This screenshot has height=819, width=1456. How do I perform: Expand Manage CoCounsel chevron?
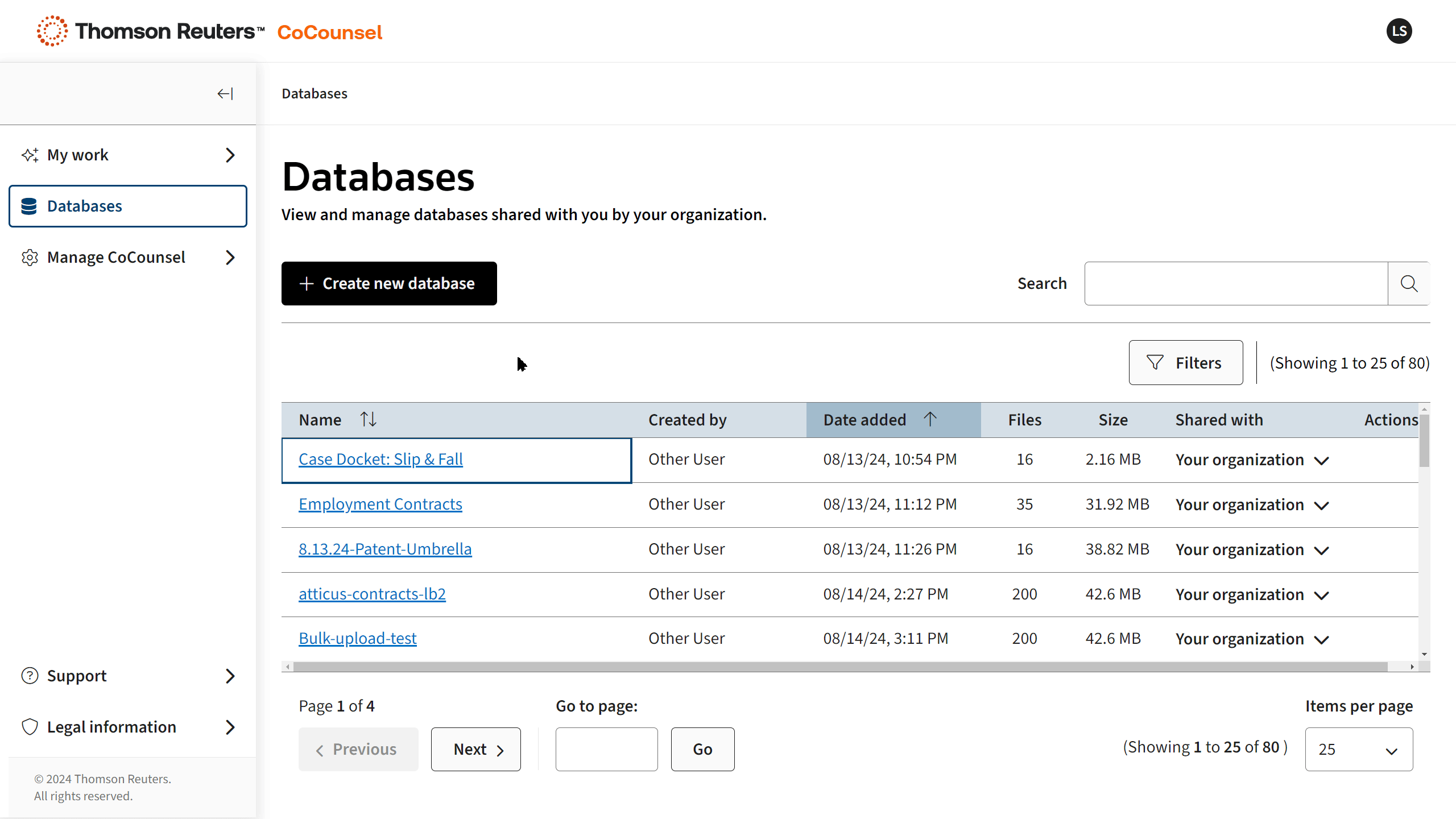point(230,257)
